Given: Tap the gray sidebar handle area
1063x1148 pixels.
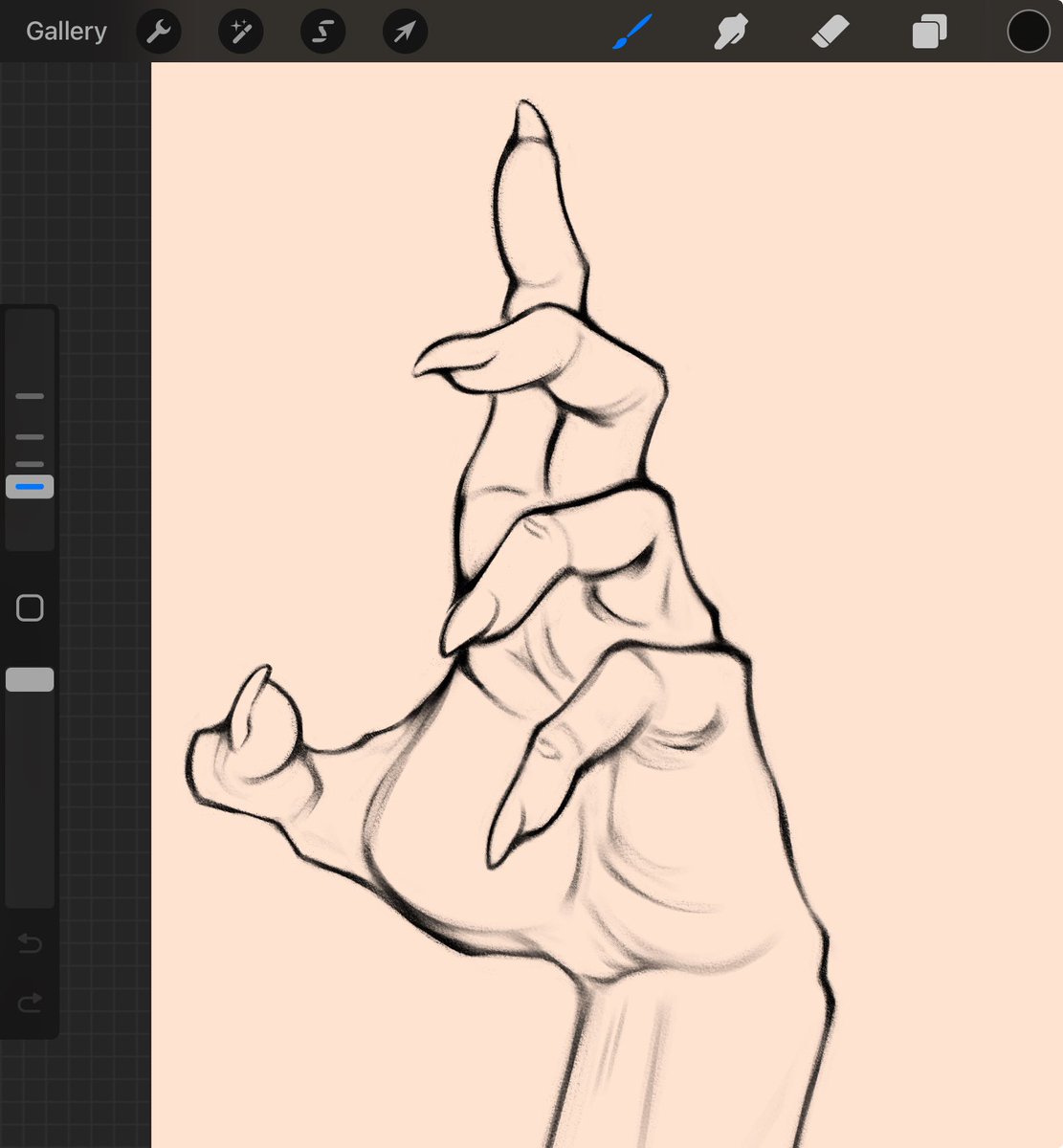Looking at the screenshot, I should coord(30,679).
